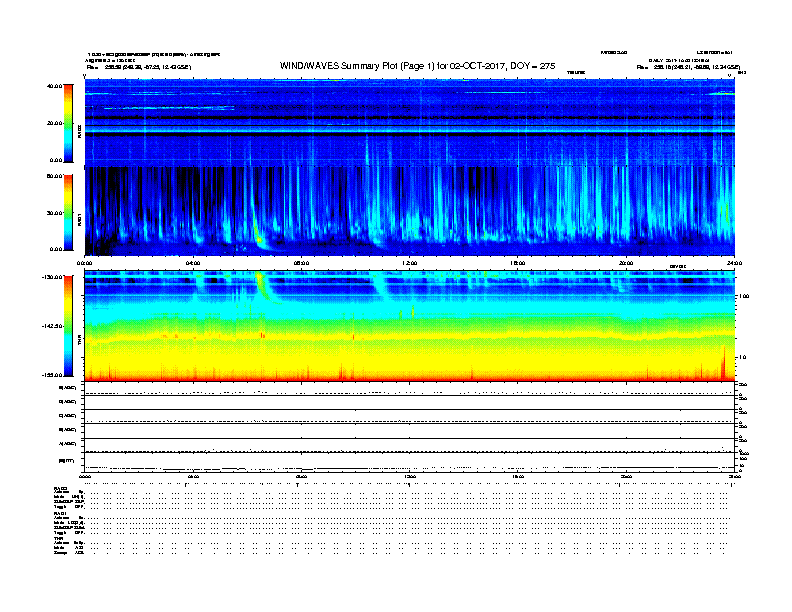Select the -130.00 label on TNR color bar
Screen dimensions: 792x612
[52, 277]
